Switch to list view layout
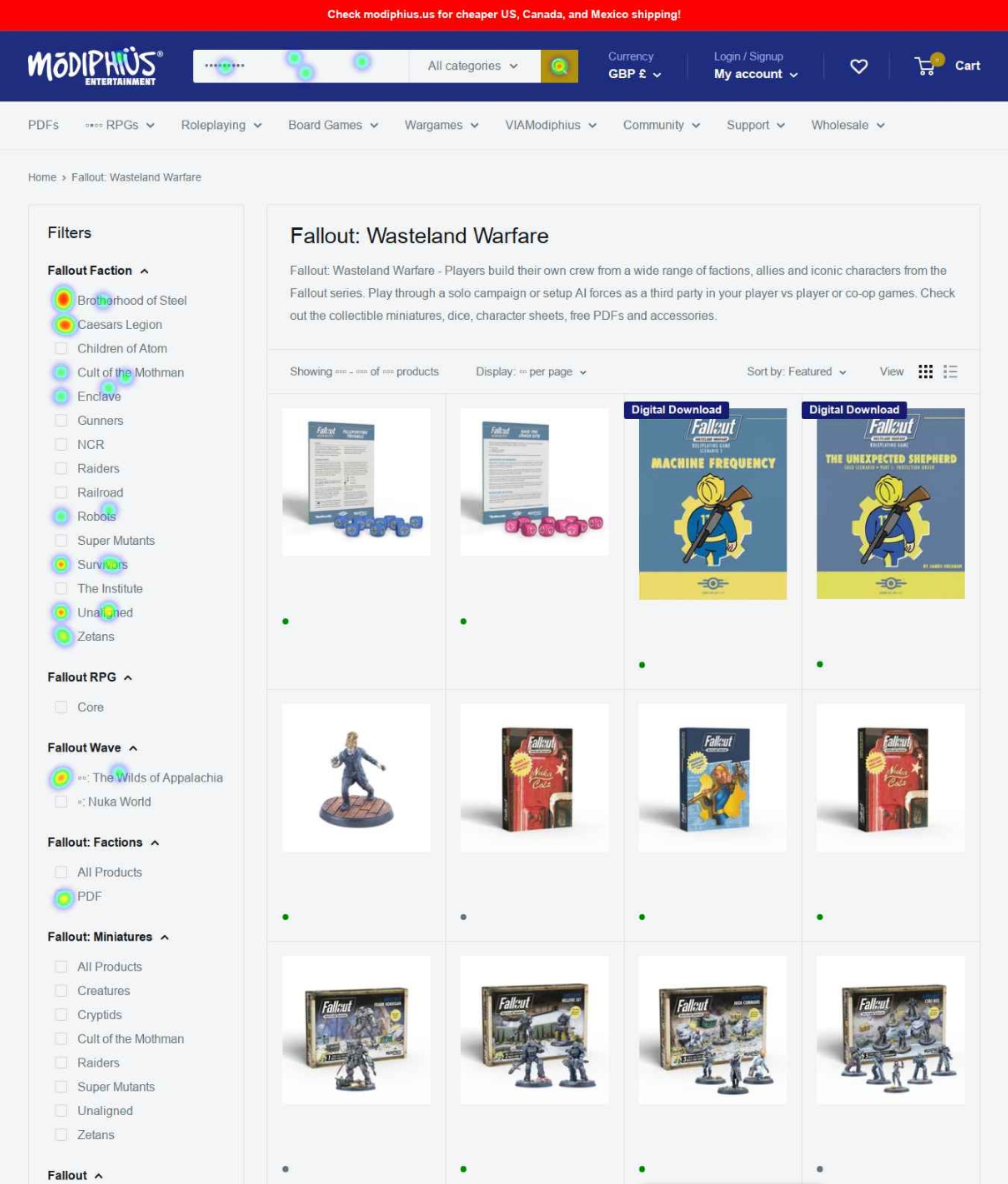Screen dimensions: 1008x1184 point(950,372)
